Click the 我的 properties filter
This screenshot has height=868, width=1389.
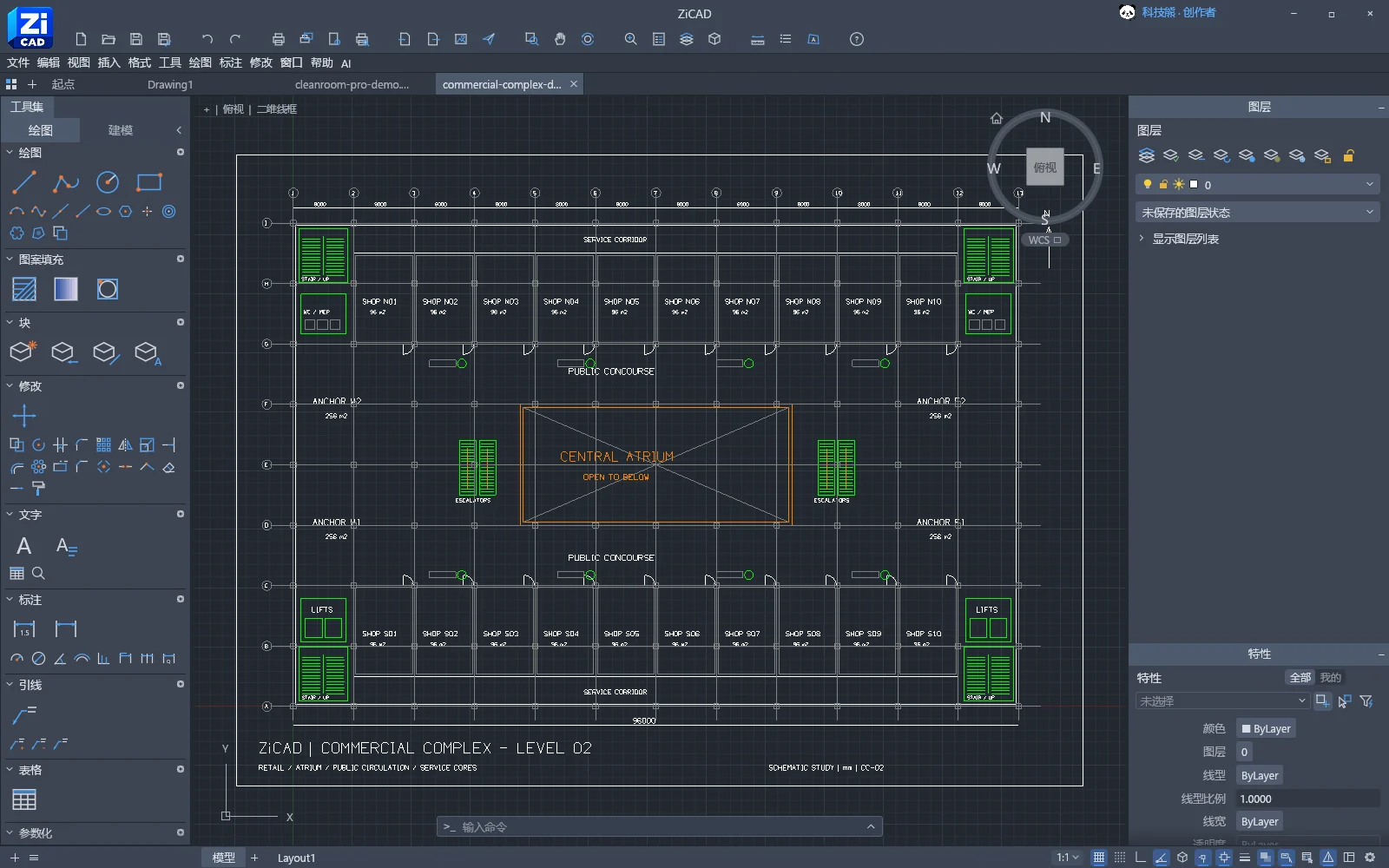[x=1330, y=677]
